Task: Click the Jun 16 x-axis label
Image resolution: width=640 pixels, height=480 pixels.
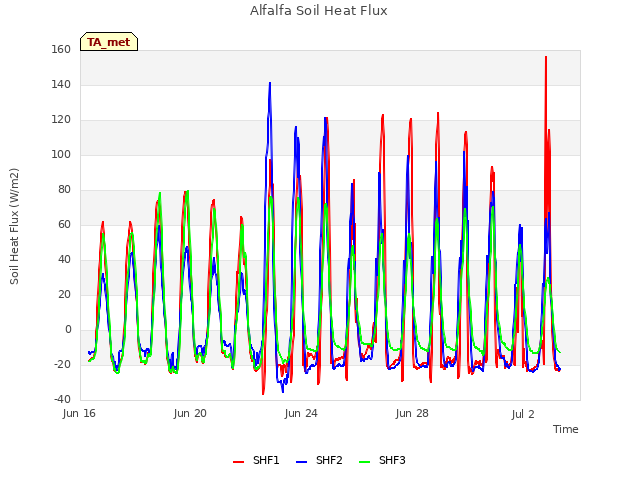Action: pos(79,413)
